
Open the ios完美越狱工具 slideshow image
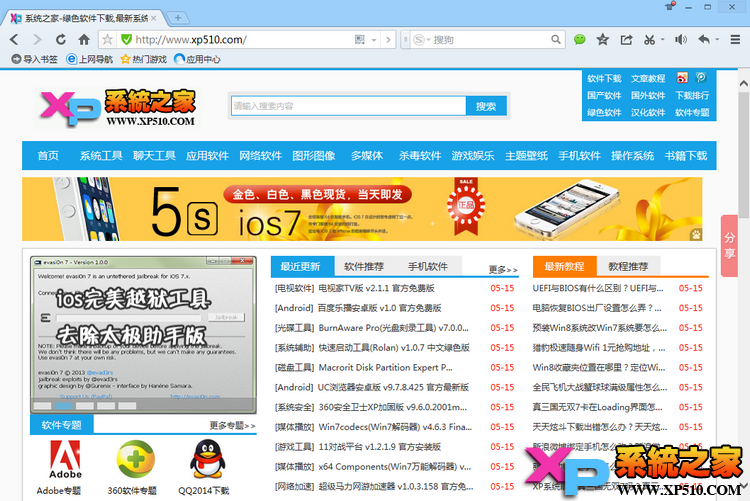coord(143,334)
